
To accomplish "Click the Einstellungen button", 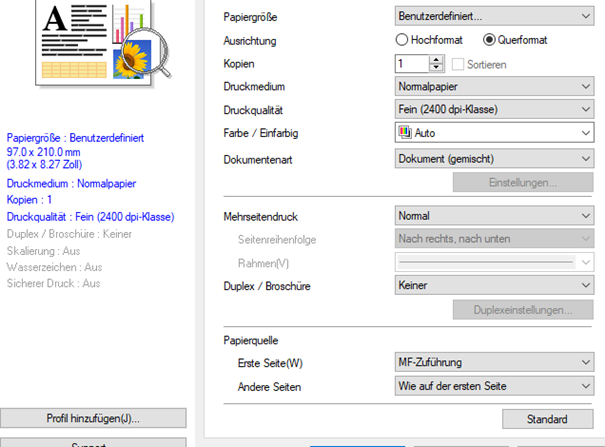I will pos(522,182).
